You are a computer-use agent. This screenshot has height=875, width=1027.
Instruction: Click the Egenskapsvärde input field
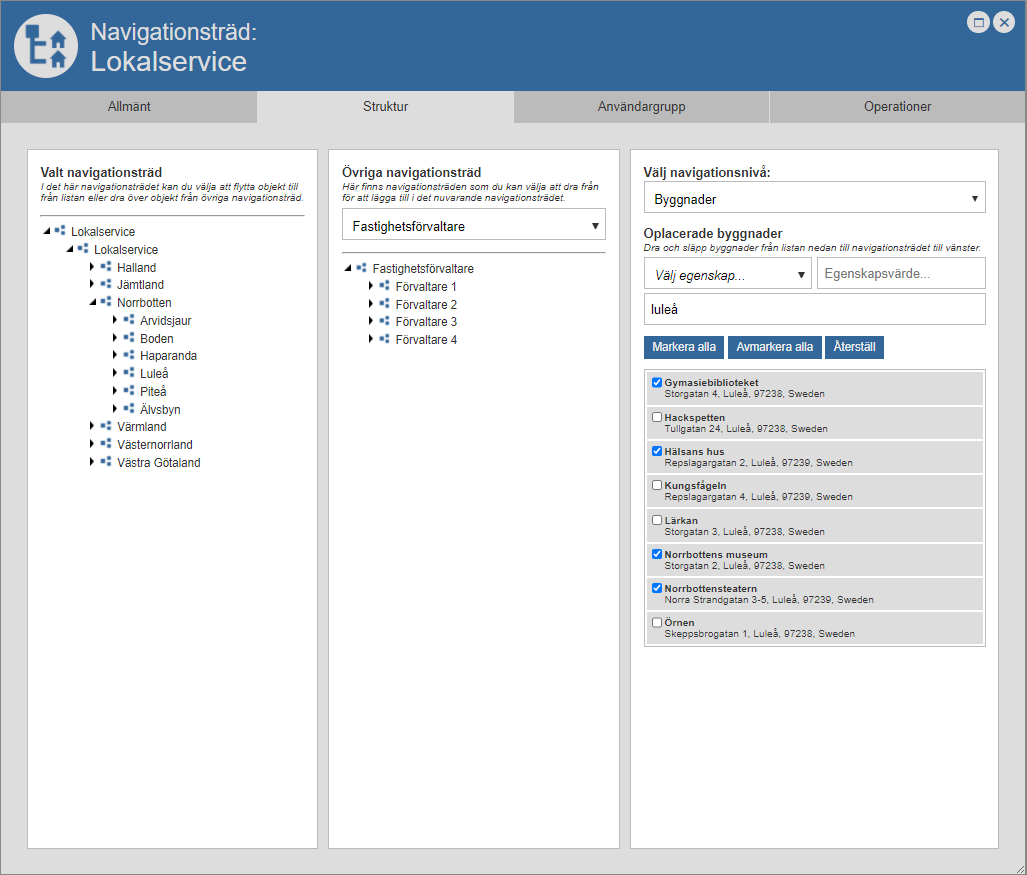click(901, 273)
